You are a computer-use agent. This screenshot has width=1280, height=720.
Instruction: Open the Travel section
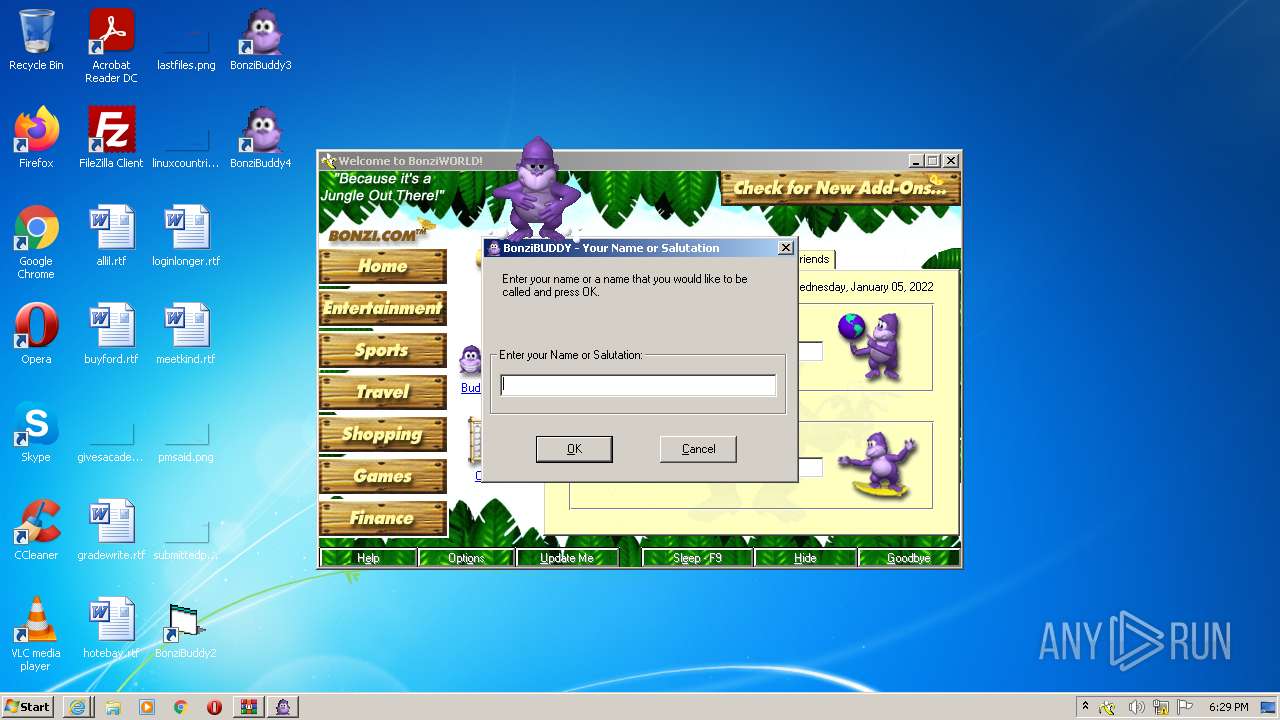382,392
